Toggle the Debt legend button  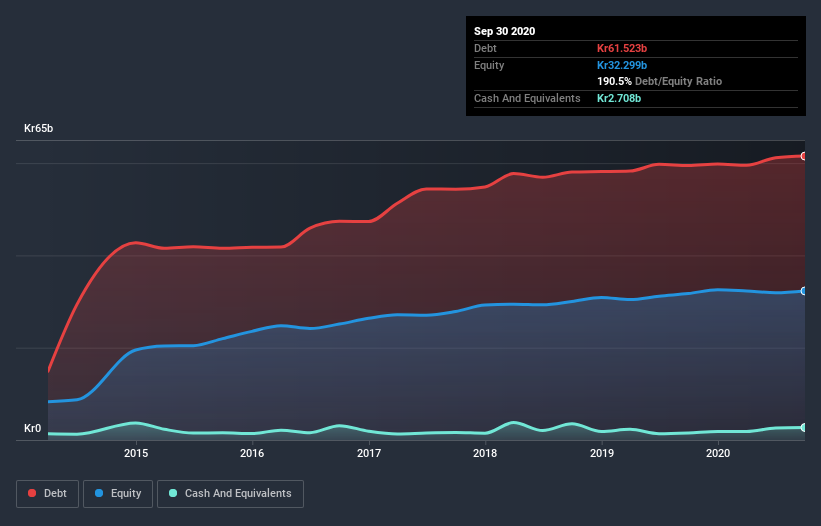pos(47,494)
